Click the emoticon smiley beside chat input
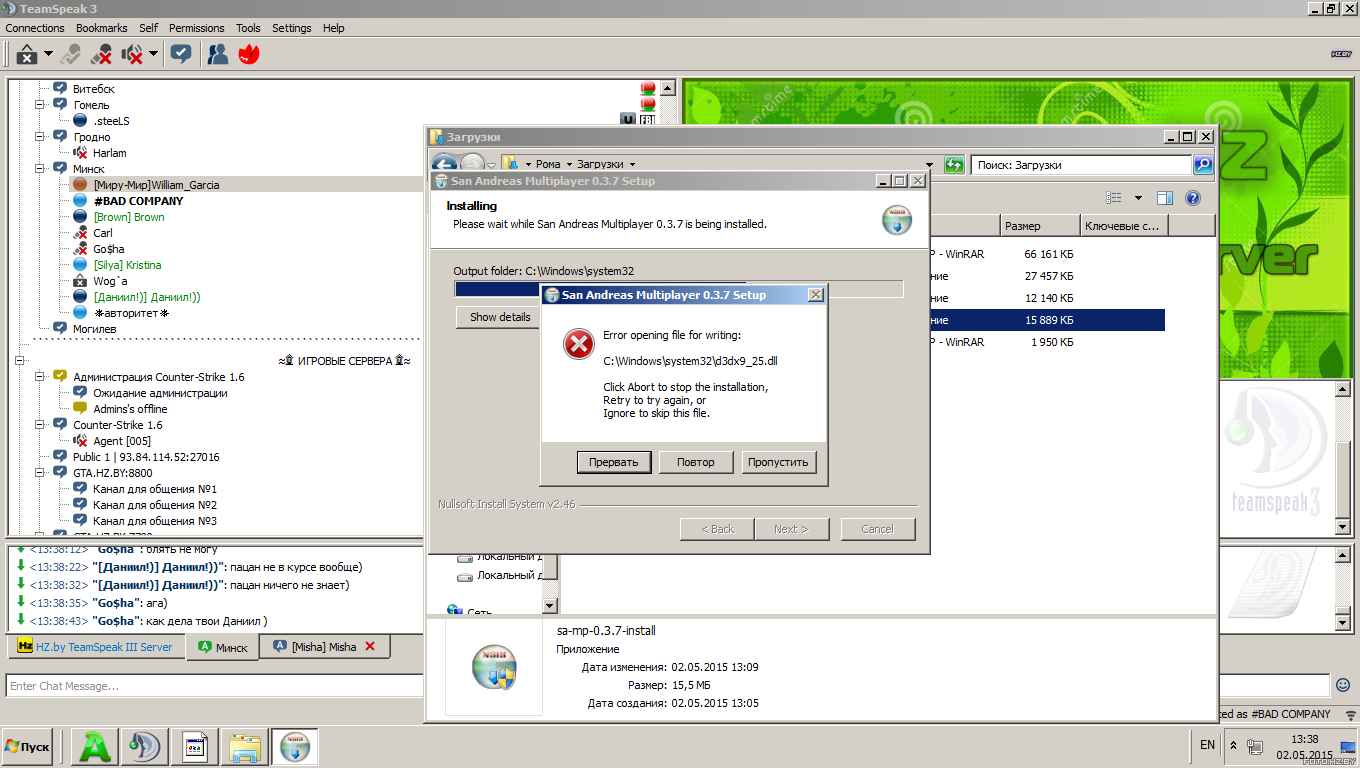 [x=1343, y=685]
